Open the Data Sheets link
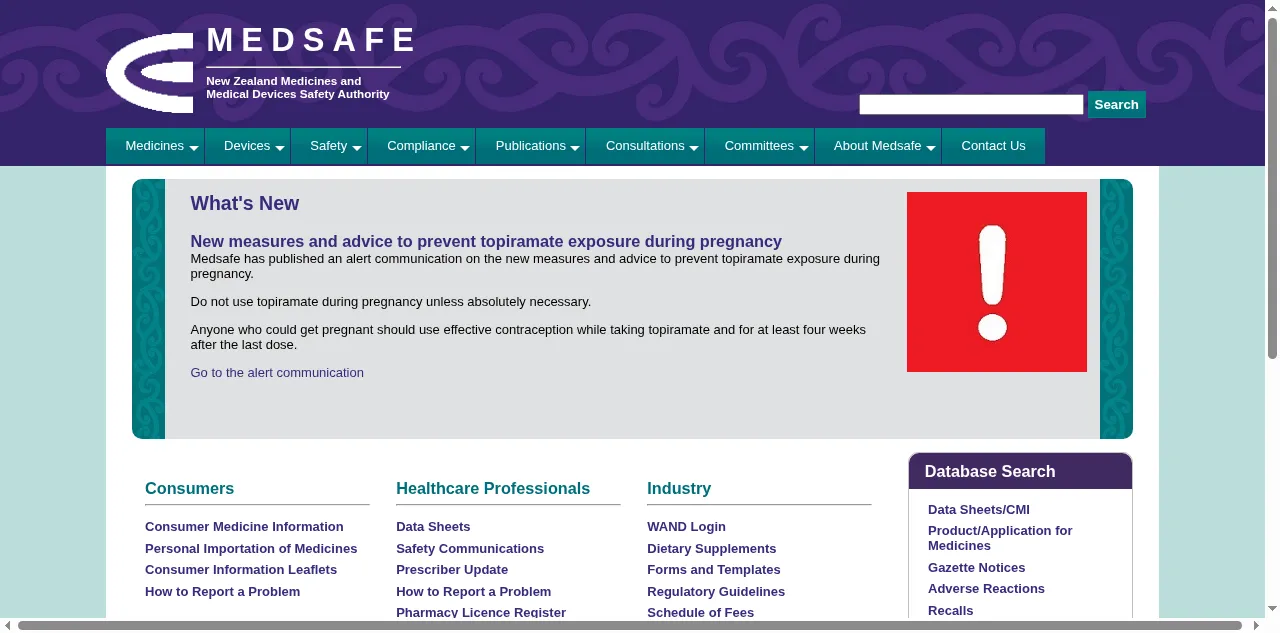 pyautogui.click(x=433, y=526)
